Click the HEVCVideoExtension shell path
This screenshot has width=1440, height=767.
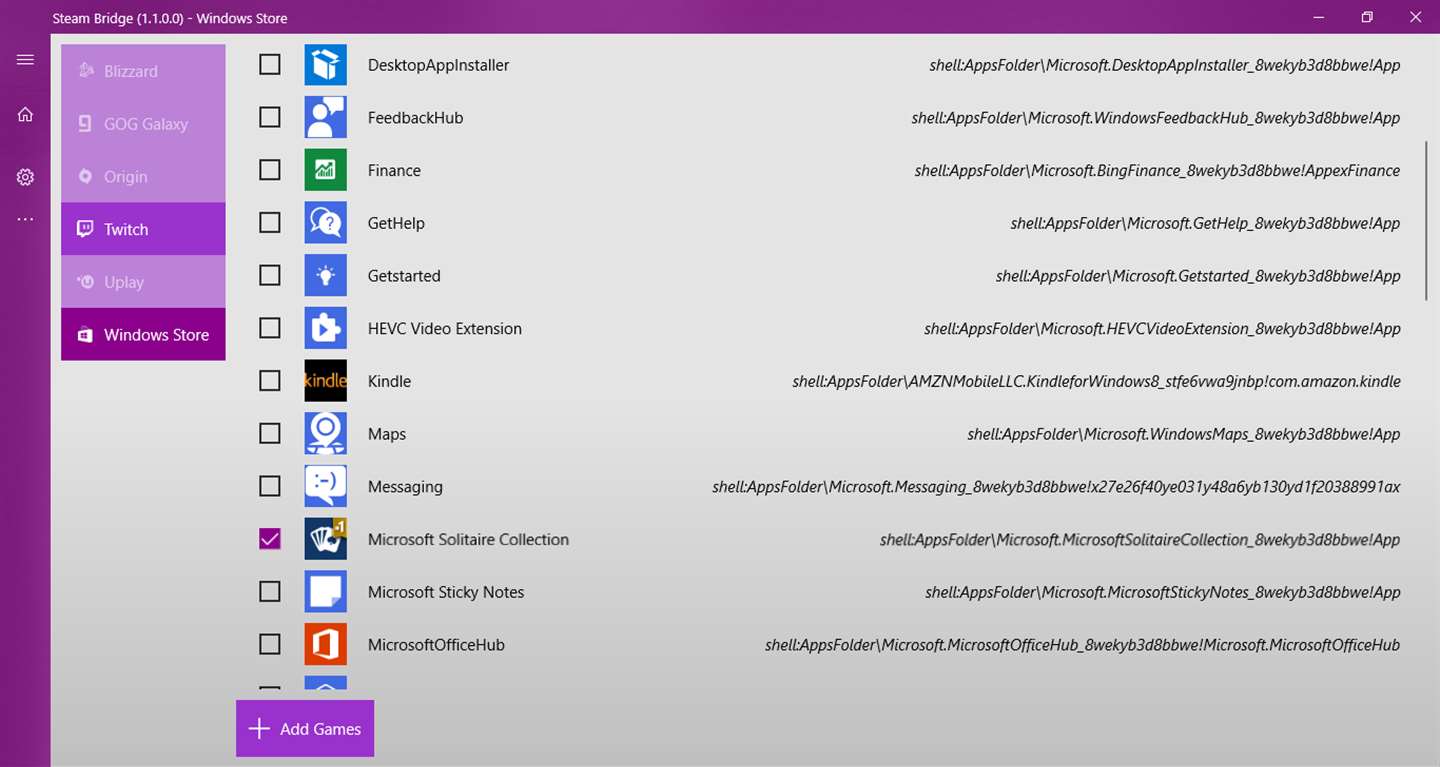tap(1162, 328)
